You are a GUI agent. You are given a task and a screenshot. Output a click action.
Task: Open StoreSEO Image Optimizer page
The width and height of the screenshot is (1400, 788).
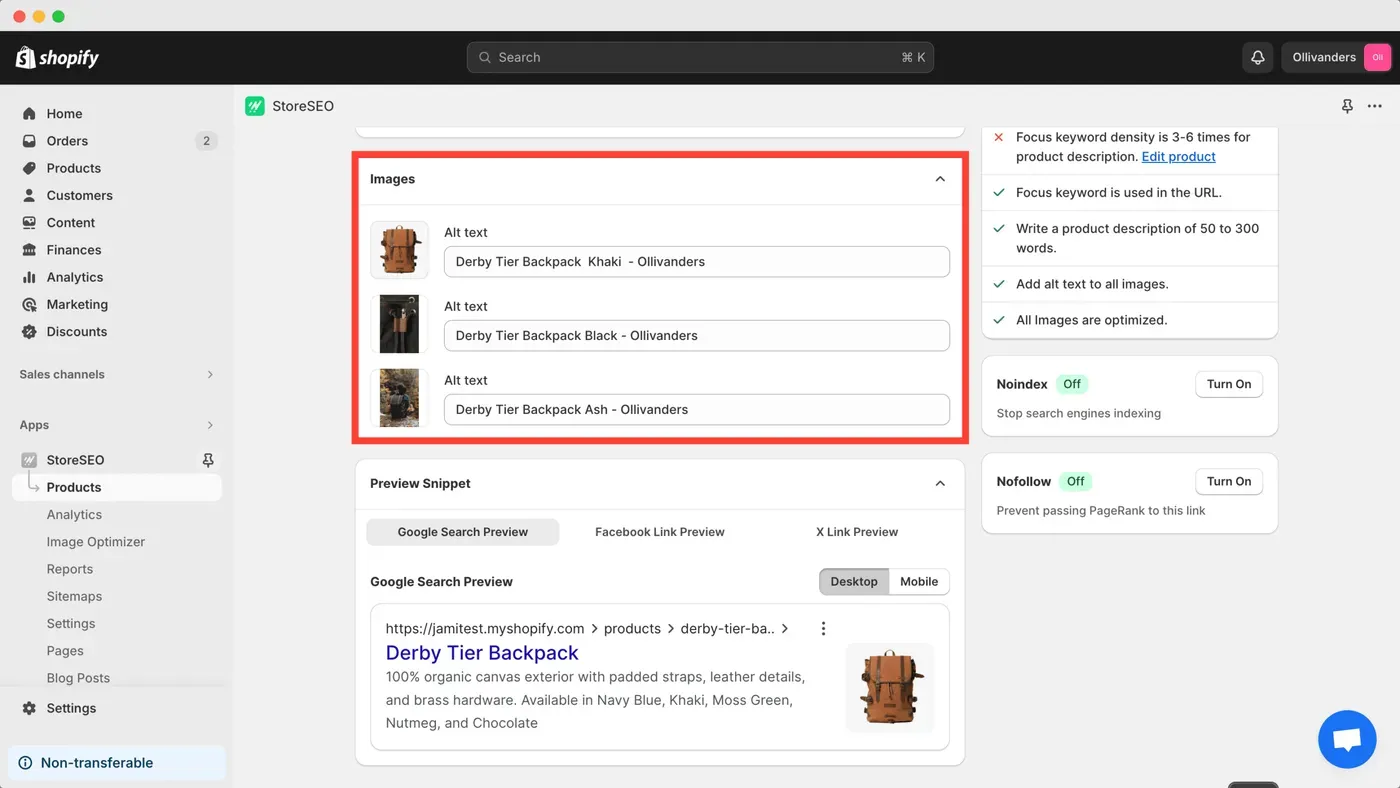coord(96,542)
